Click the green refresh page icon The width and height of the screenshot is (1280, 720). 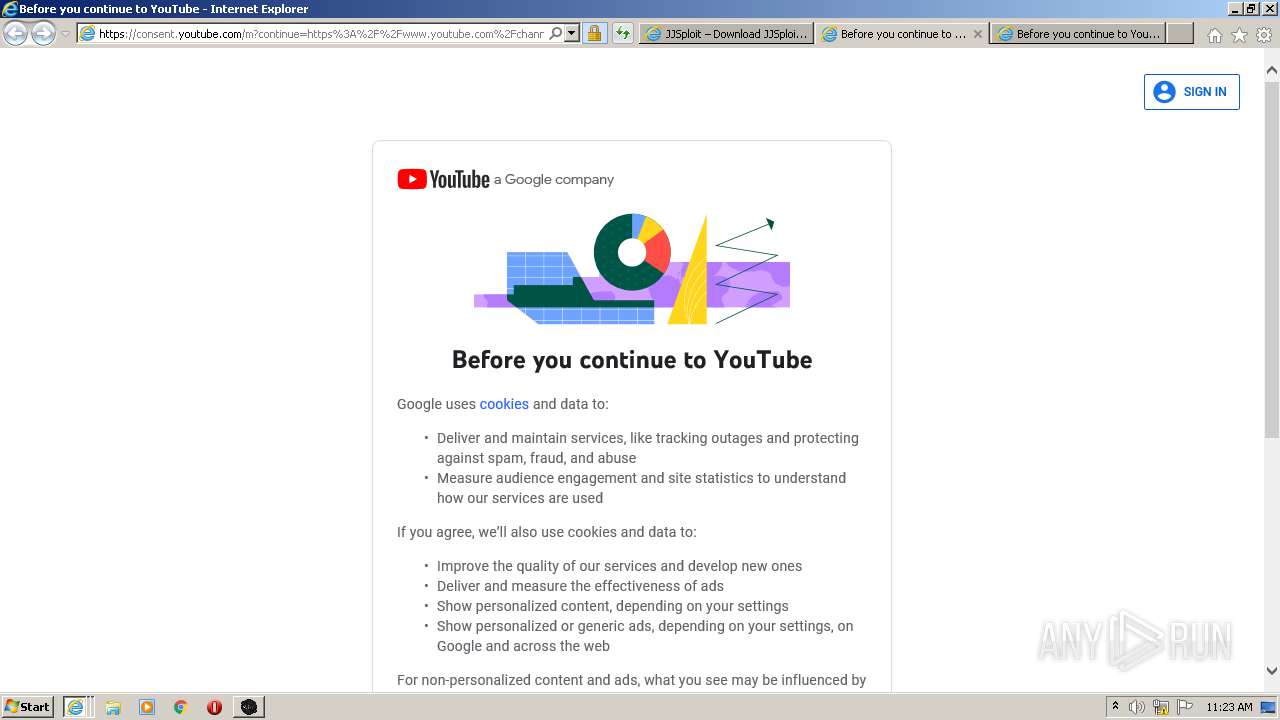[x=623, y=34]
